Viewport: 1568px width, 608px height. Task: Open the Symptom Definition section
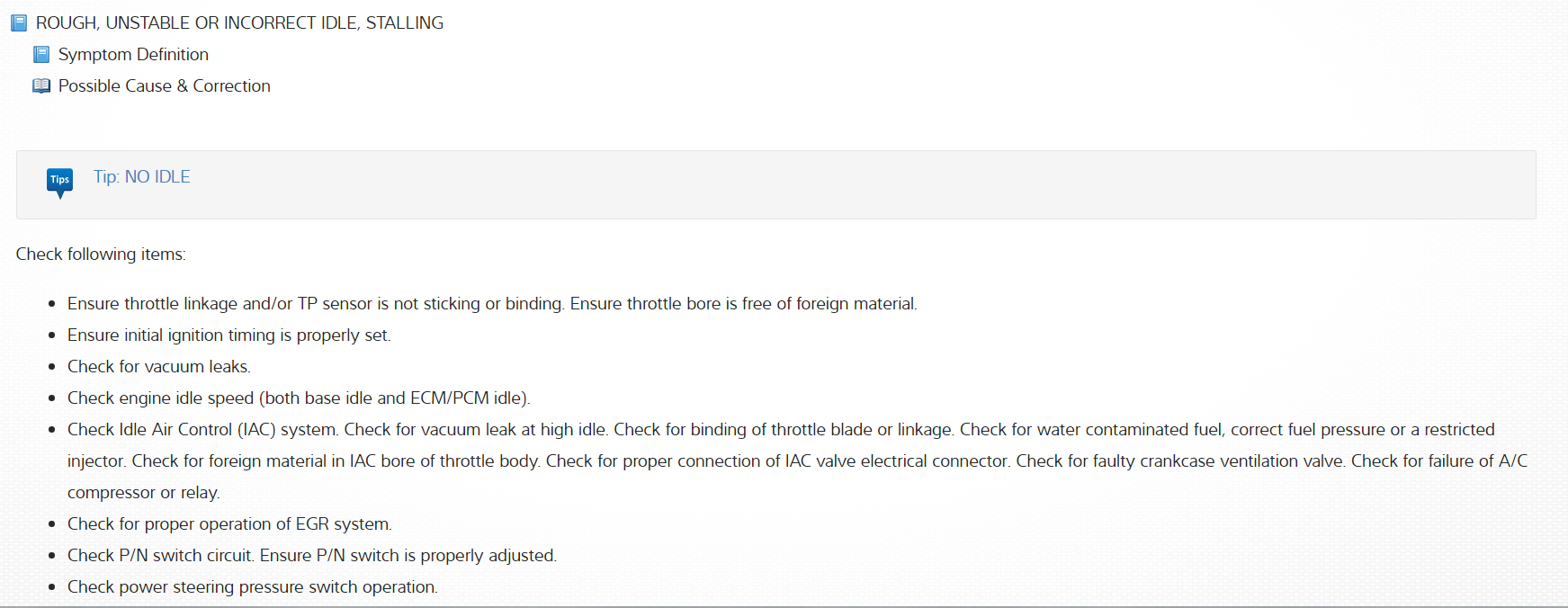tap(133, 55)
